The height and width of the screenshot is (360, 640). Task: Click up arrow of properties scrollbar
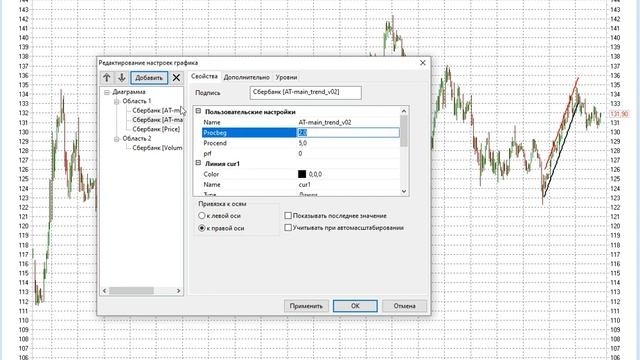[x=404, y=111]
